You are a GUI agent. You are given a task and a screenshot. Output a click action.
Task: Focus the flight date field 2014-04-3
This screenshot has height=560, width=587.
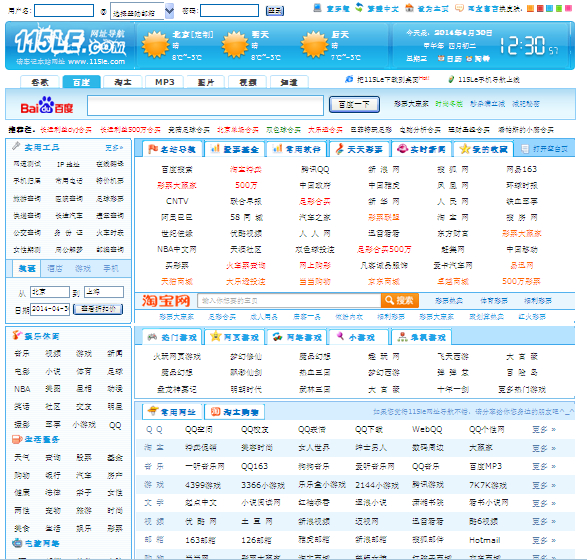[x=50, y=309]
